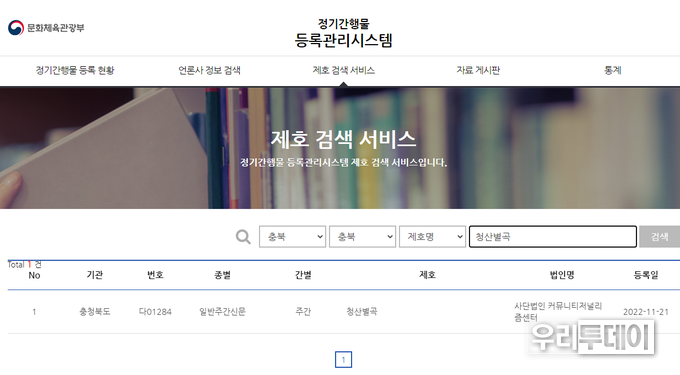
Task: Click the 등록일 column header
Action: (646, 275)
